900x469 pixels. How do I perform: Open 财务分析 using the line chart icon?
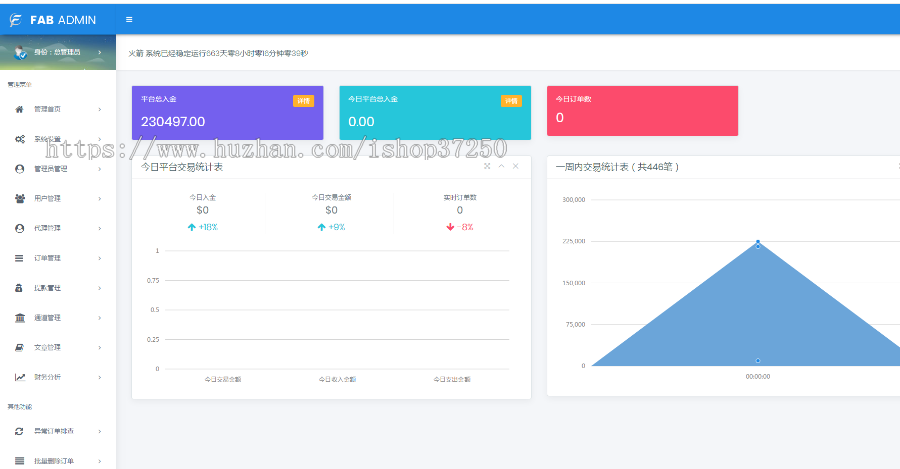[x=20, y=377]
